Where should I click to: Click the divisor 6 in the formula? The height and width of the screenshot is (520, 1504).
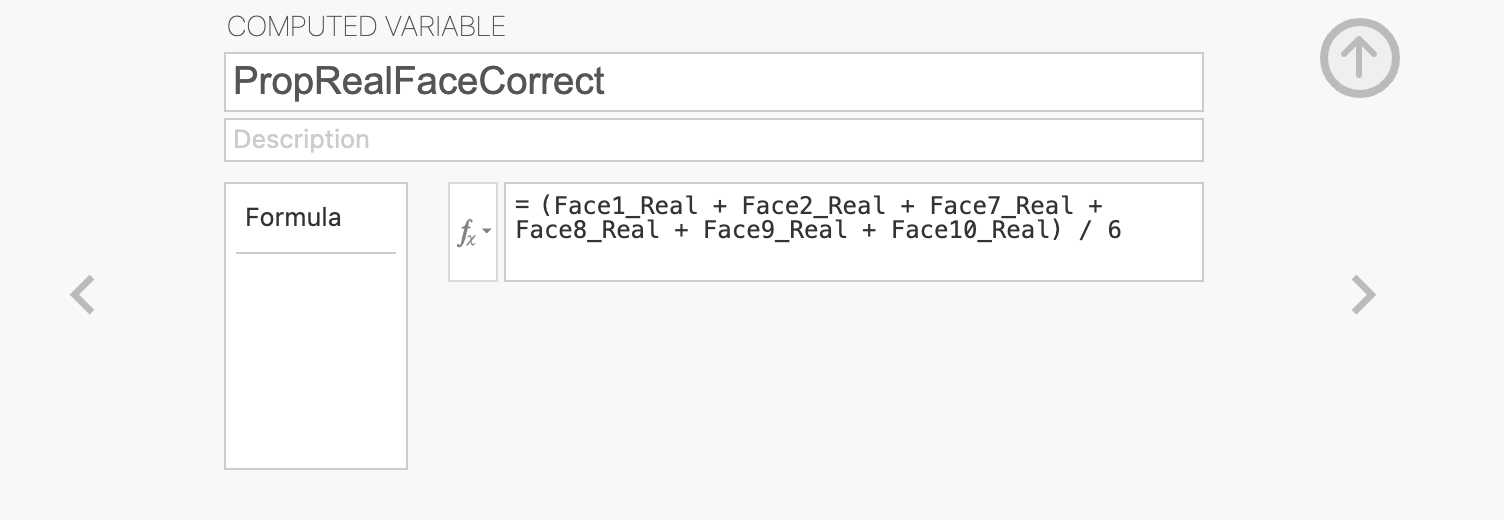pyautogui.click(x=1114, y=231)
